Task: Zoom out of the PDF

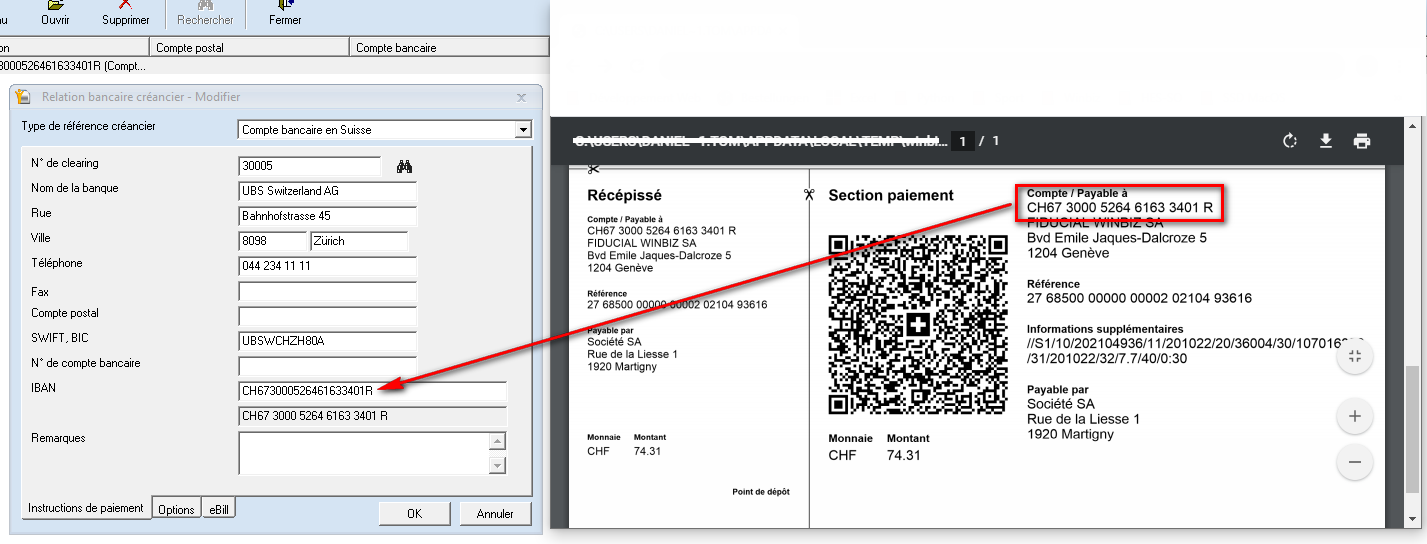Action: pos(1354,462)
